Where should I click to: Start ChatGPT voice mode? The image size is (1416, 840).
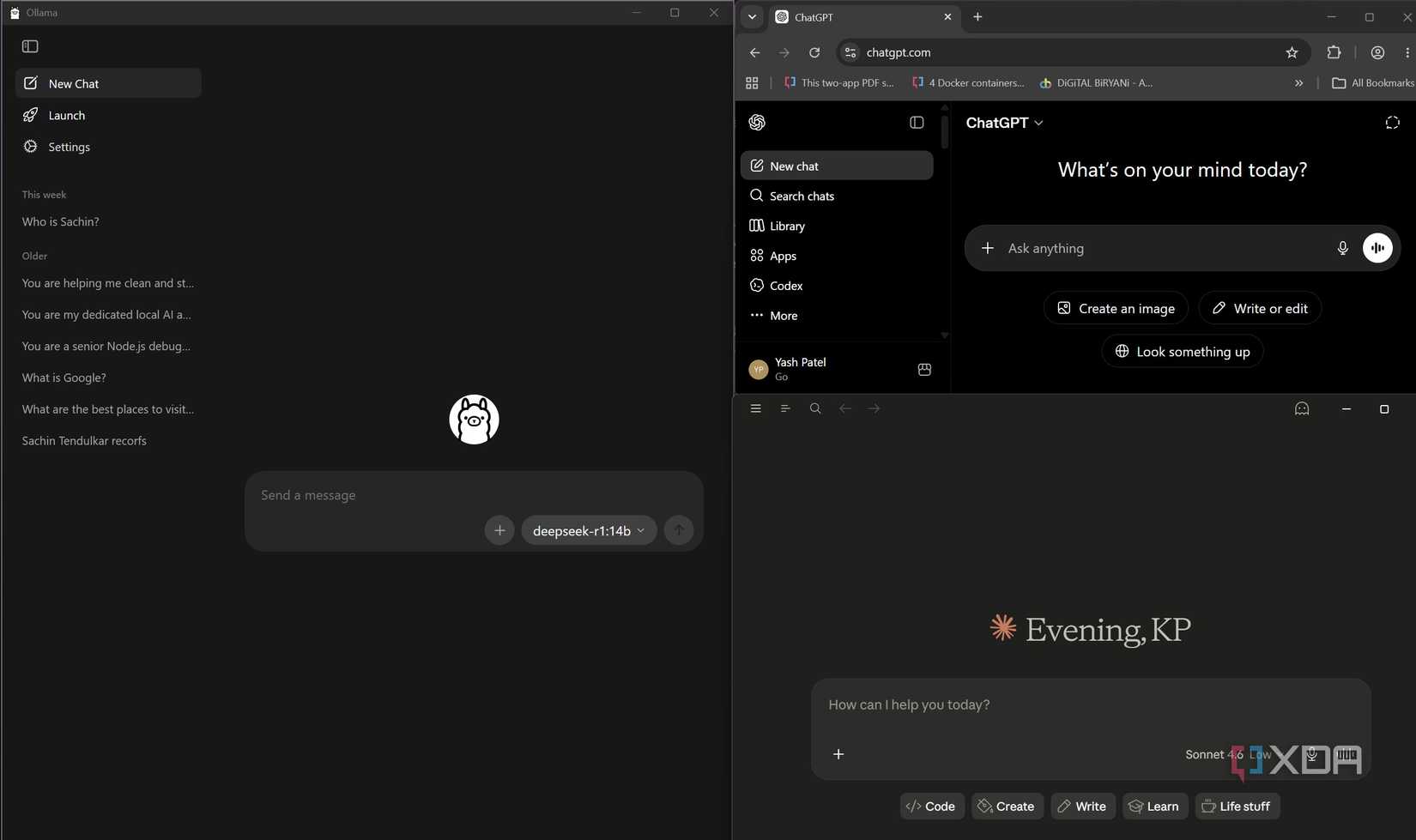[x=1377, y=248]
